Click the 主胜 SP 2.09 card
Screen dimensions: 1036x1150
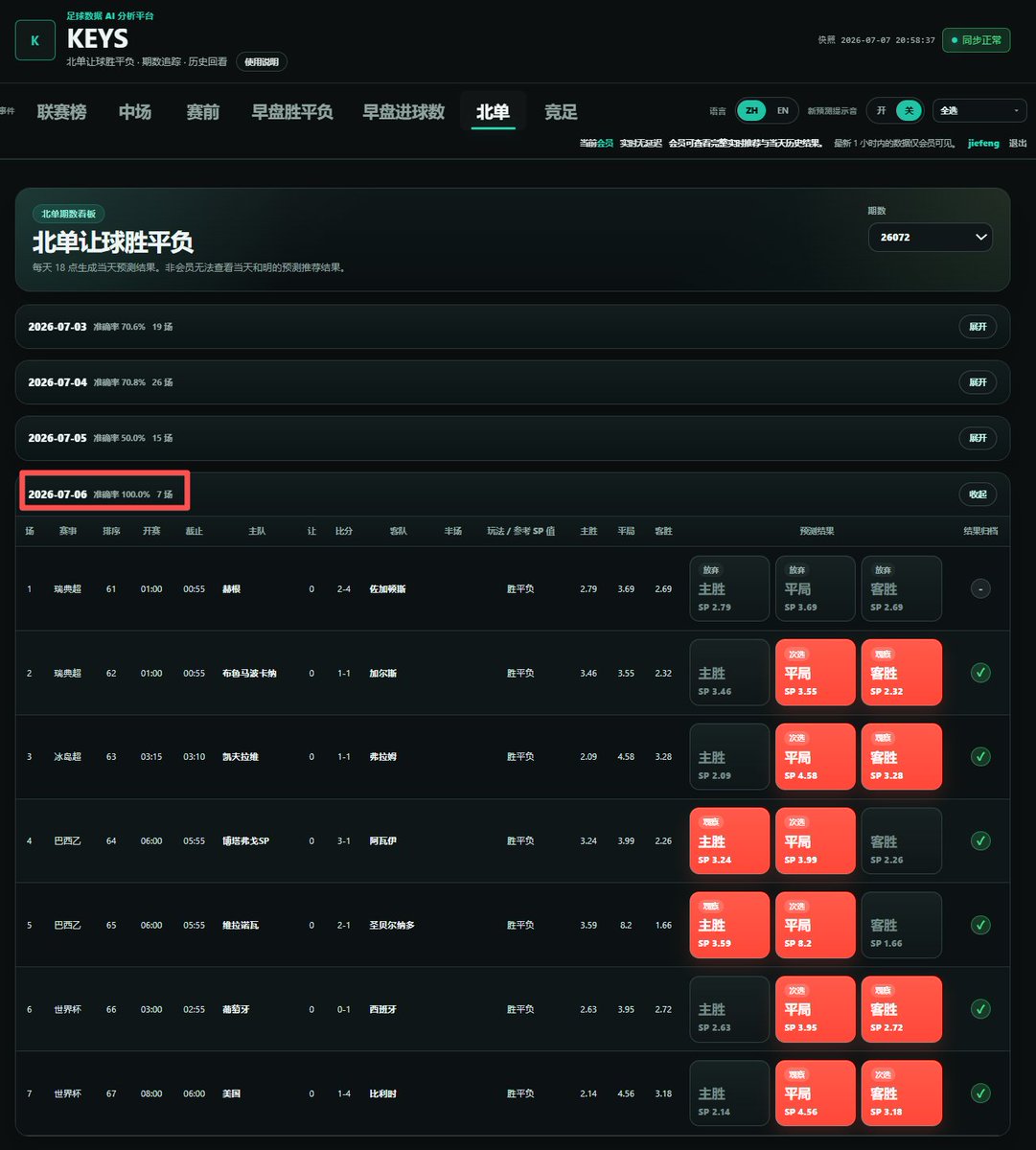[729, 757]
